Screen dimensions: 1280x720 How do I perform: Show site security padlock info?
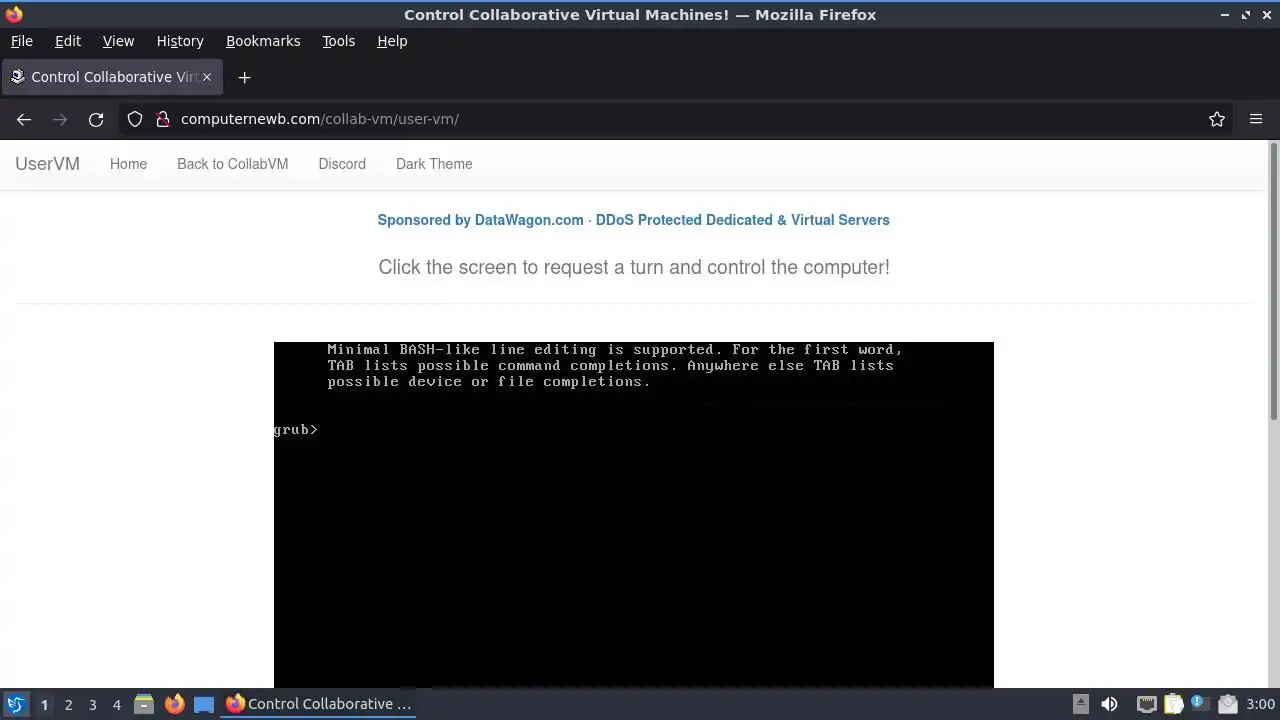point(163,119)
